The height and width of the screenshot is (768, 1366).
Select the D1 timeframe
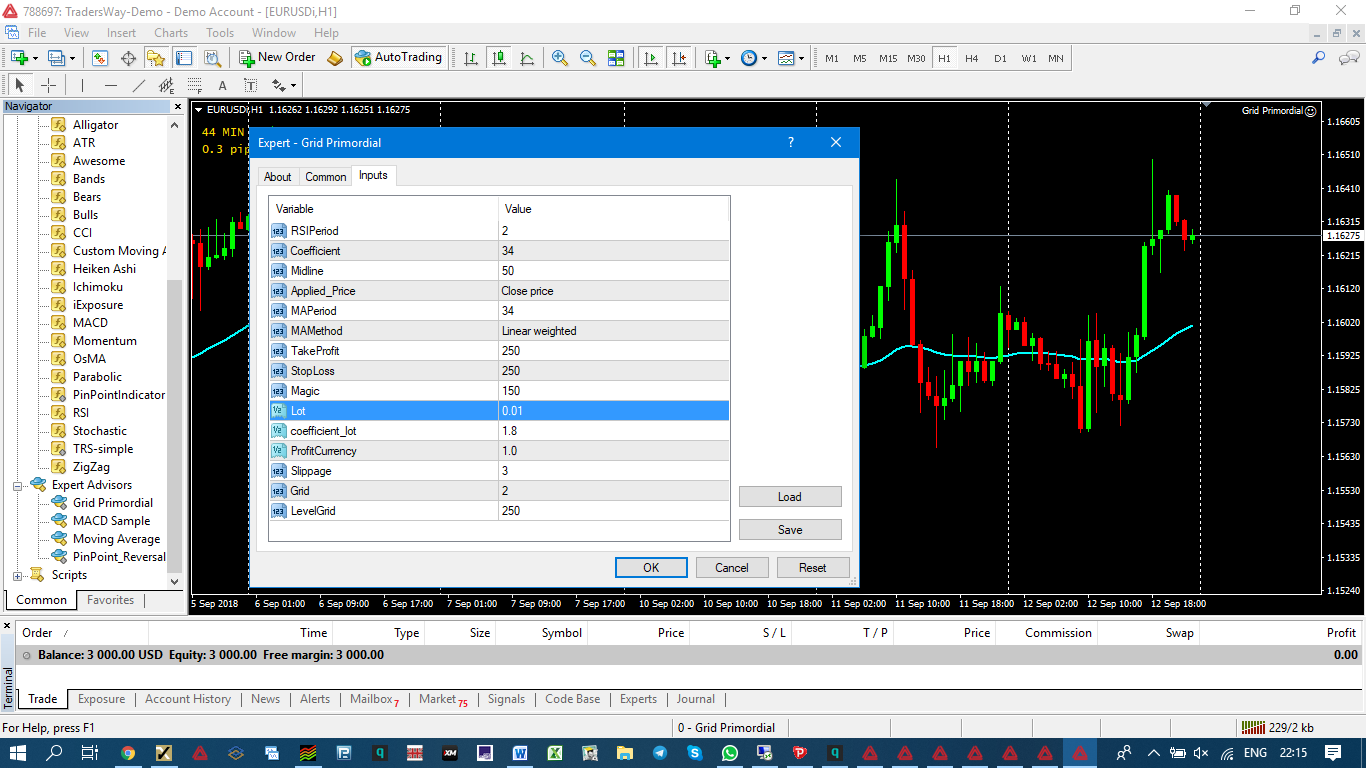click(x=1000, y=58)
